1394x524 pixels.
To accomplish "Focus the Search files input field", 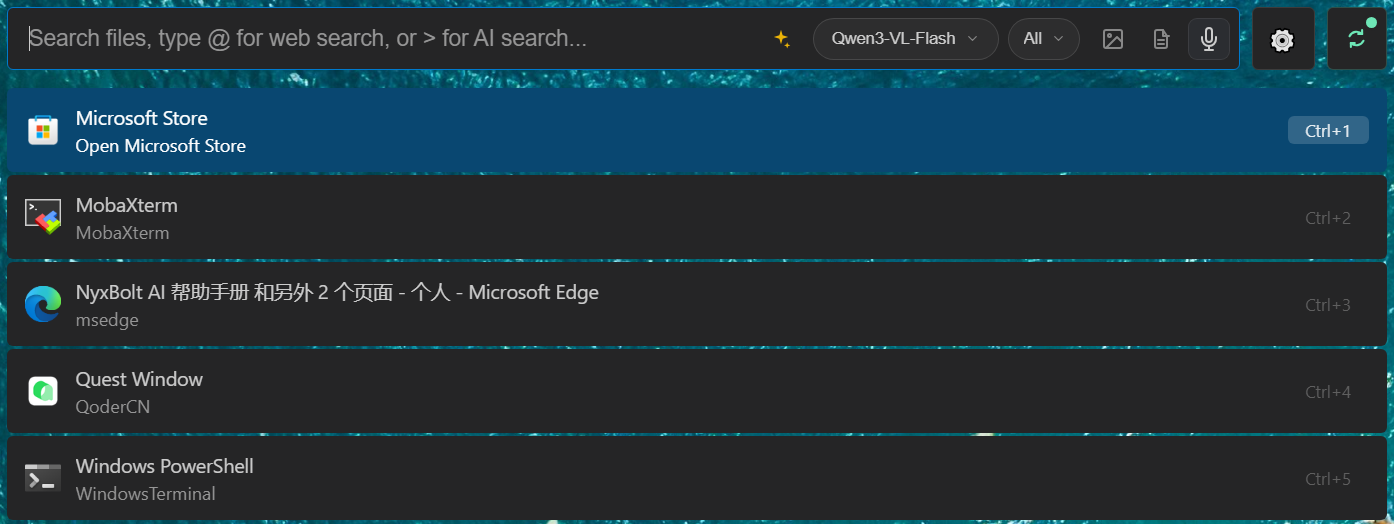I will coord(390,39).
